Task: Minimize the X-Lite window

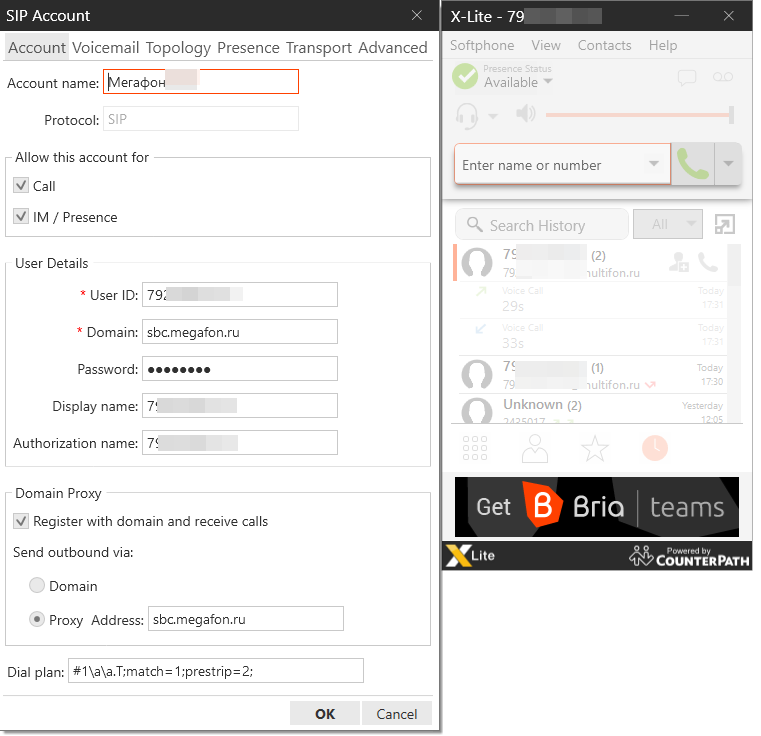Action: click(681, 16)
